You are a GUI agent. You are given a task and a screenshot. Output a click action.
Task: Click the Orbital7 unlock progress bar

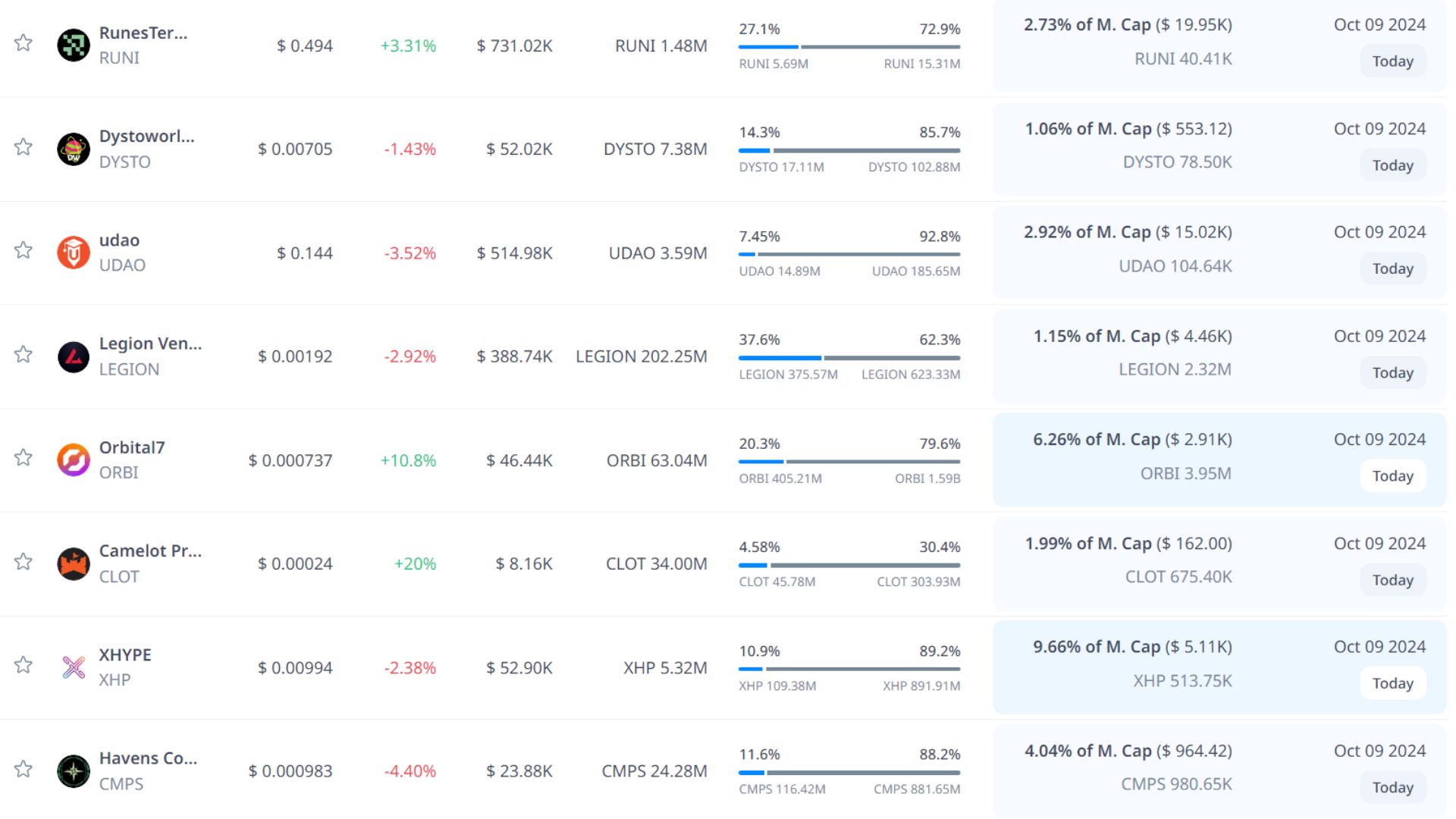[x=849, y=461]
